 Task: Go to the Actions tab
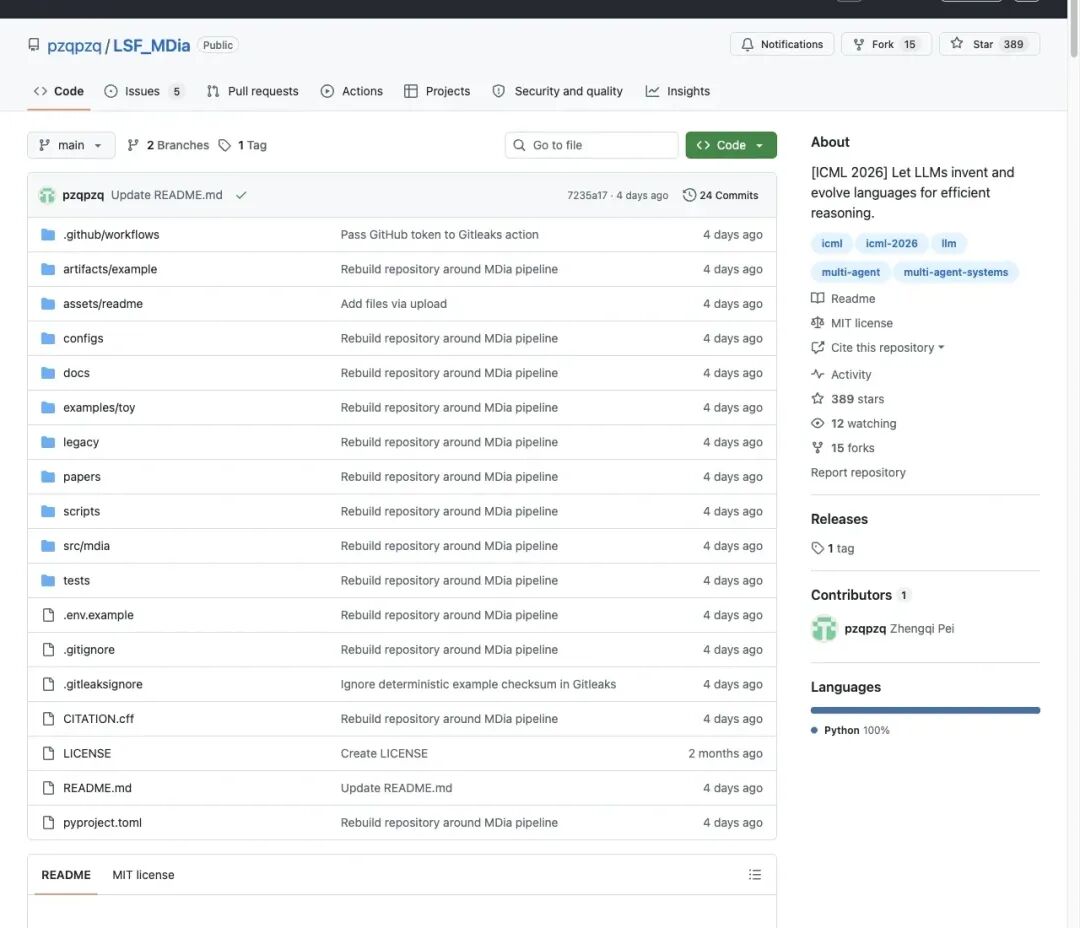pyautogui.click(x=351, y=91)
